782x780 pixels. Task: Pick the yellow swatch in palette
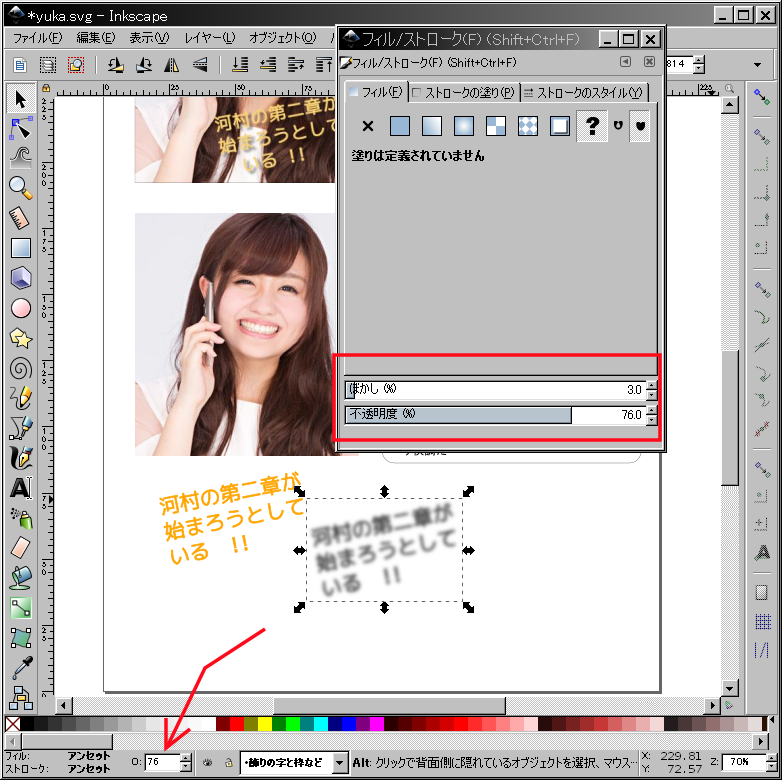pyautogui.click(x=265, y=723)
